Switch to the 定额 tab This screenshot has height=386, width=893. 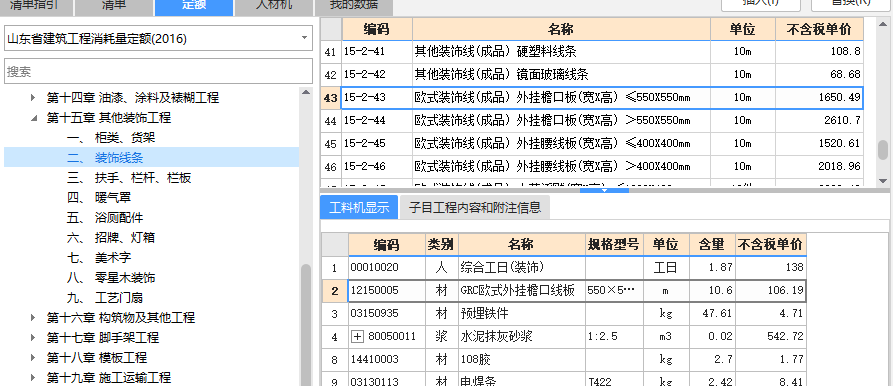[x=194, y=7]
